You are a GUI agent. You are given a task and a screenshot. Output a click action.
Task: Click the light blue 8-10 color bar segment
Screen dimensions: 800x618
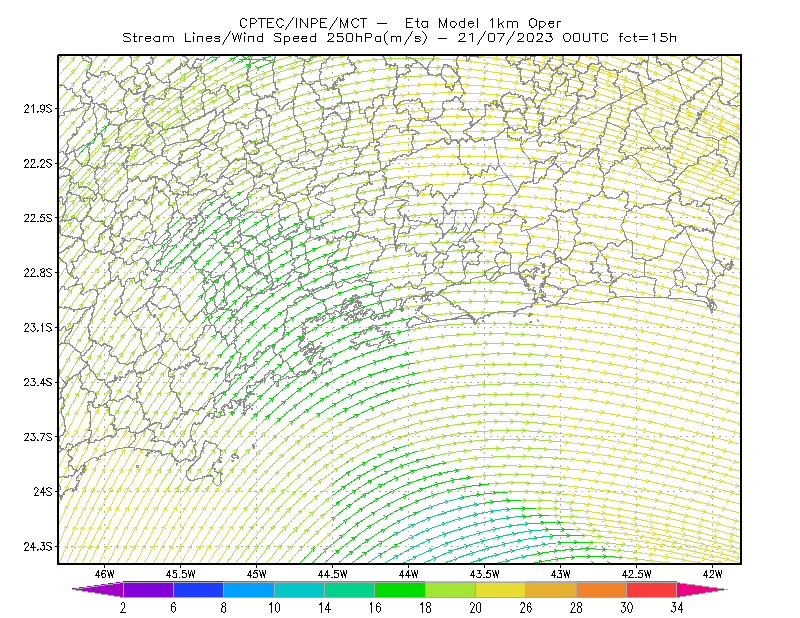(249, 589)
